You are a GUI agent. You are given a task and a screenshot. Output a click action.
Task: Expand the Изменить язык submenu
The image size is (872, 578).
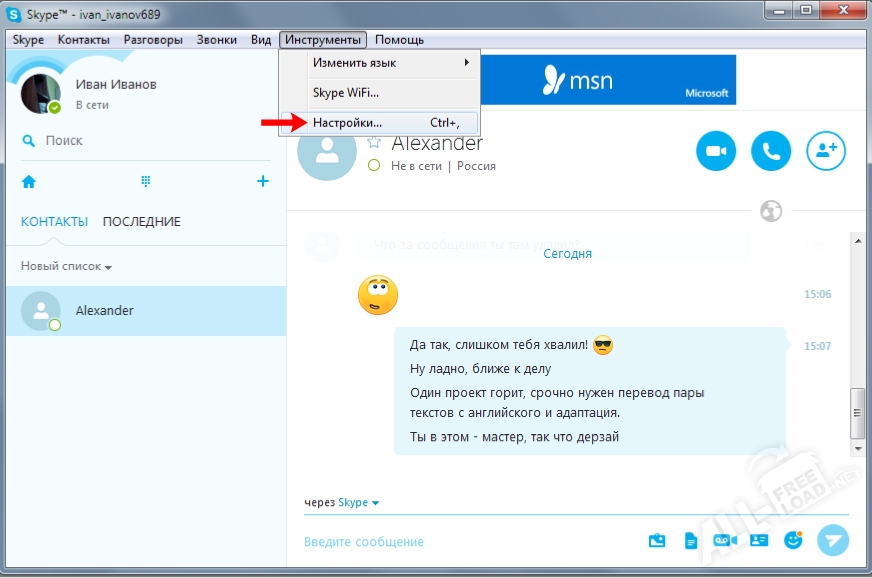(390, 62)
